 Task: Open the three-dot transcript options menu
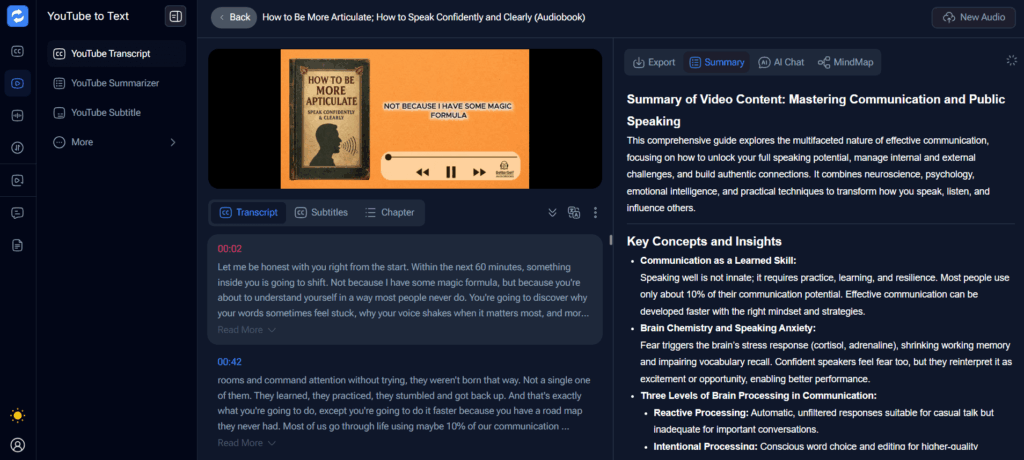click(595, 212)
